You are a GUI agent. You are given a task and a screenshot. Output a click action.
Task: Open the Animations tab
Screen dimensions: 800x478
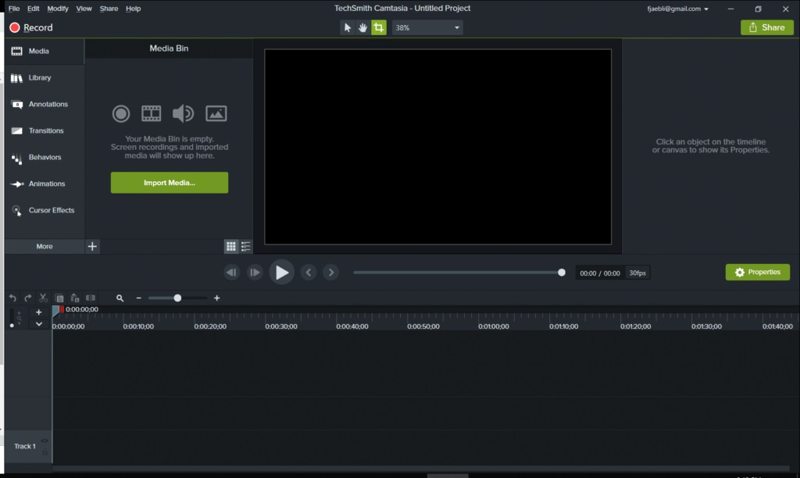(x=44, y=184)
